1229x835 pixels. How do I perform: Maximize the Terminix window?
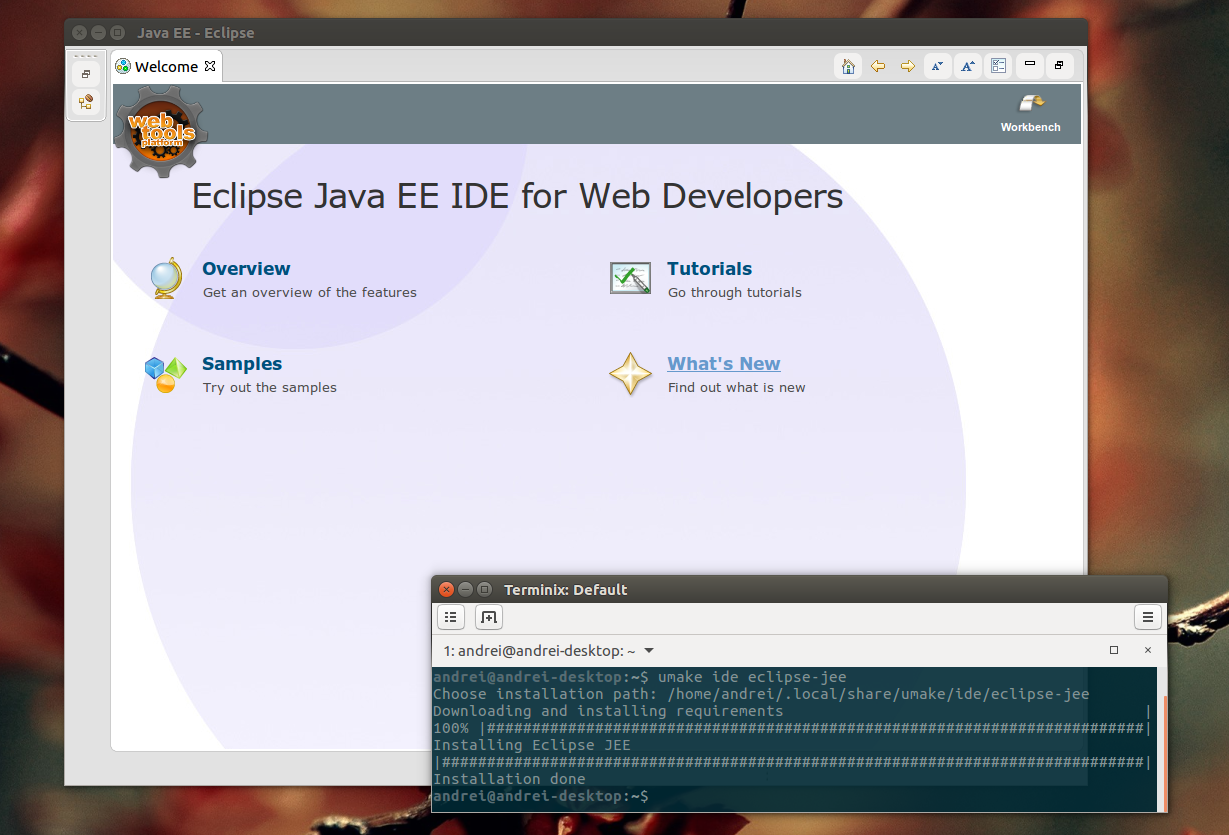(x=485, y=589)
